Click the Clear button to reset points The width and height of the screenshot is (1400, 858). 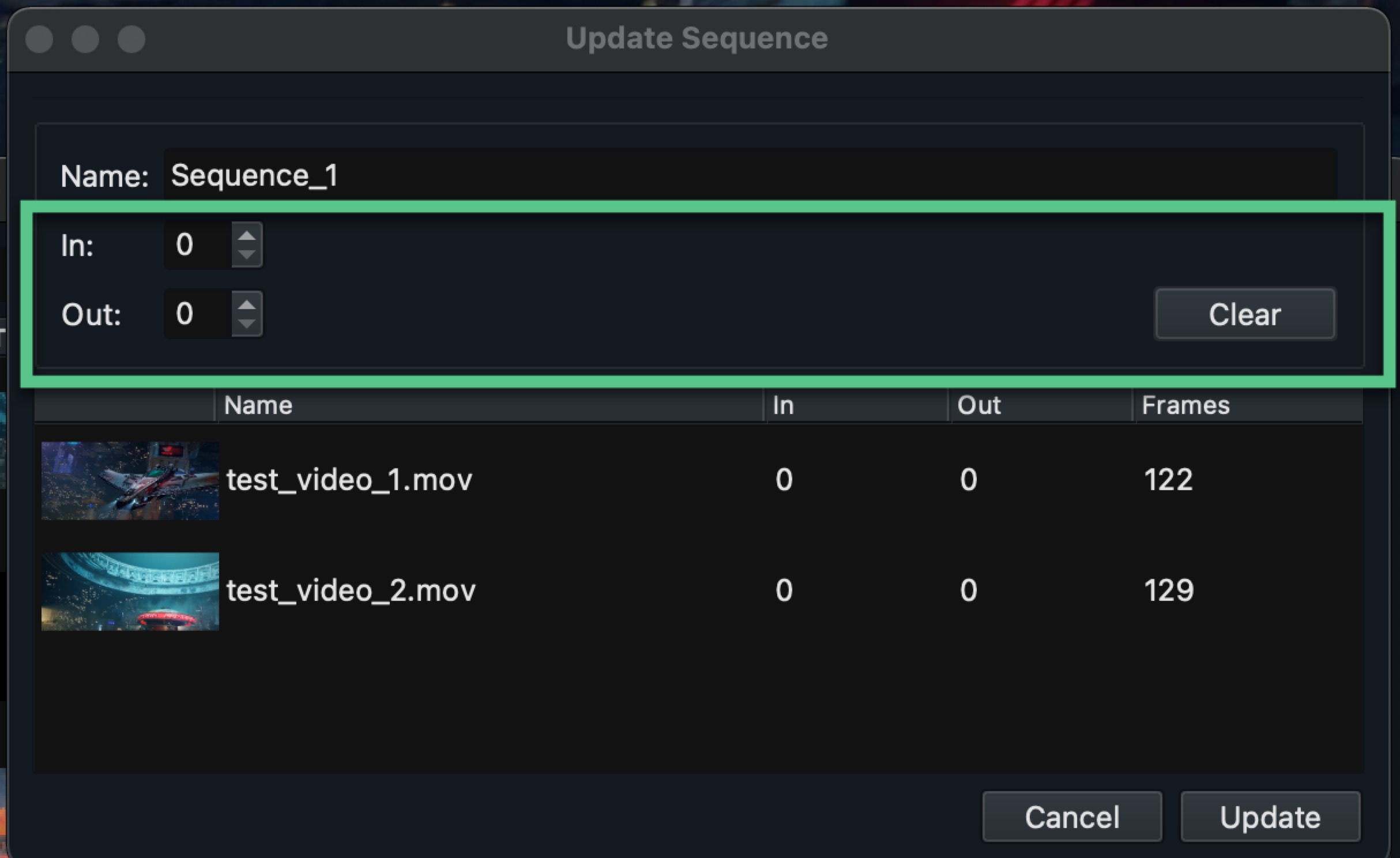tap(1244, 314)
